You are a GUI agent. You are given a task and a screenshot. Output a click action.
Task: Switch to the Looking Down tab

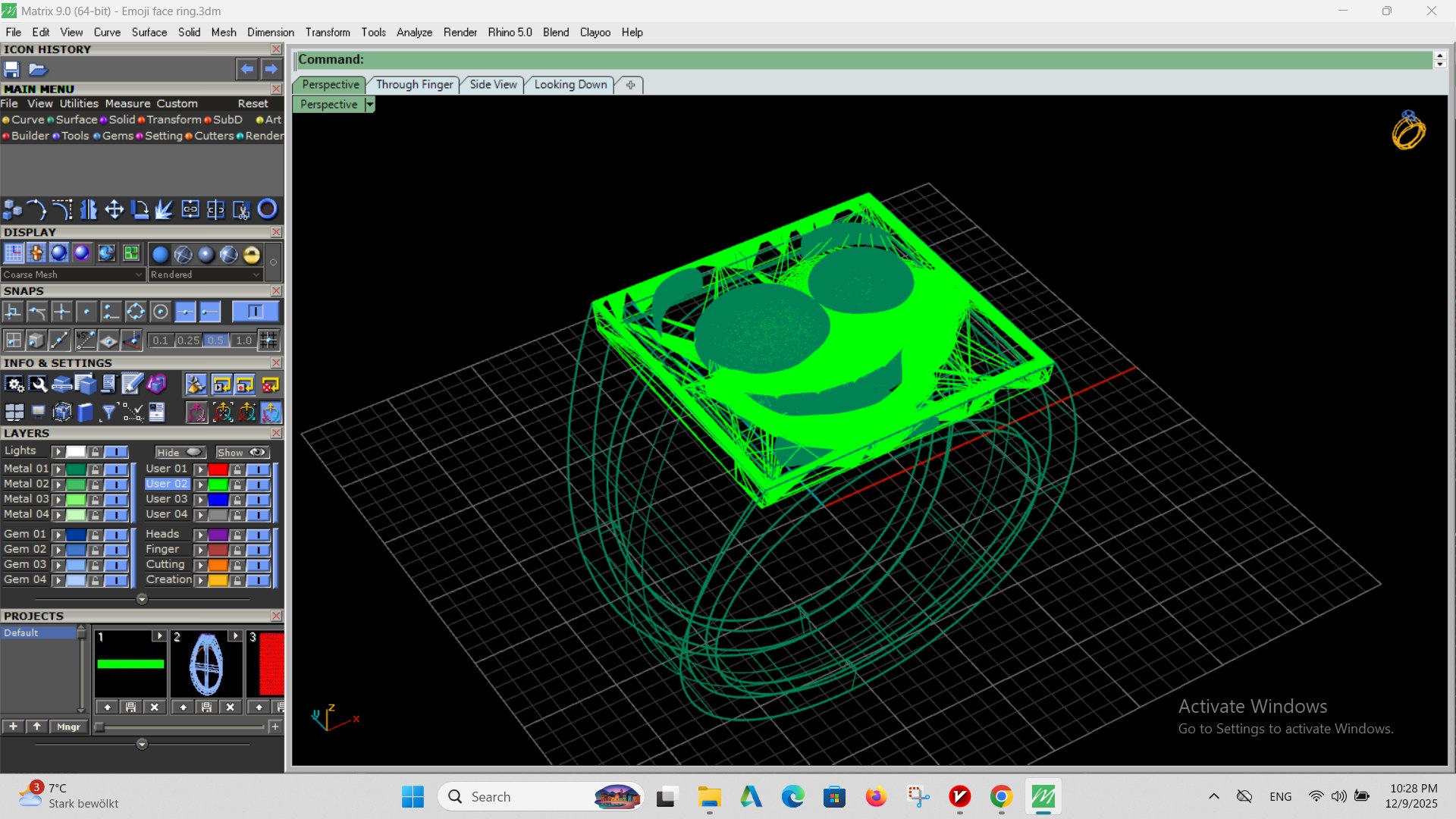[x=571, y=85]
